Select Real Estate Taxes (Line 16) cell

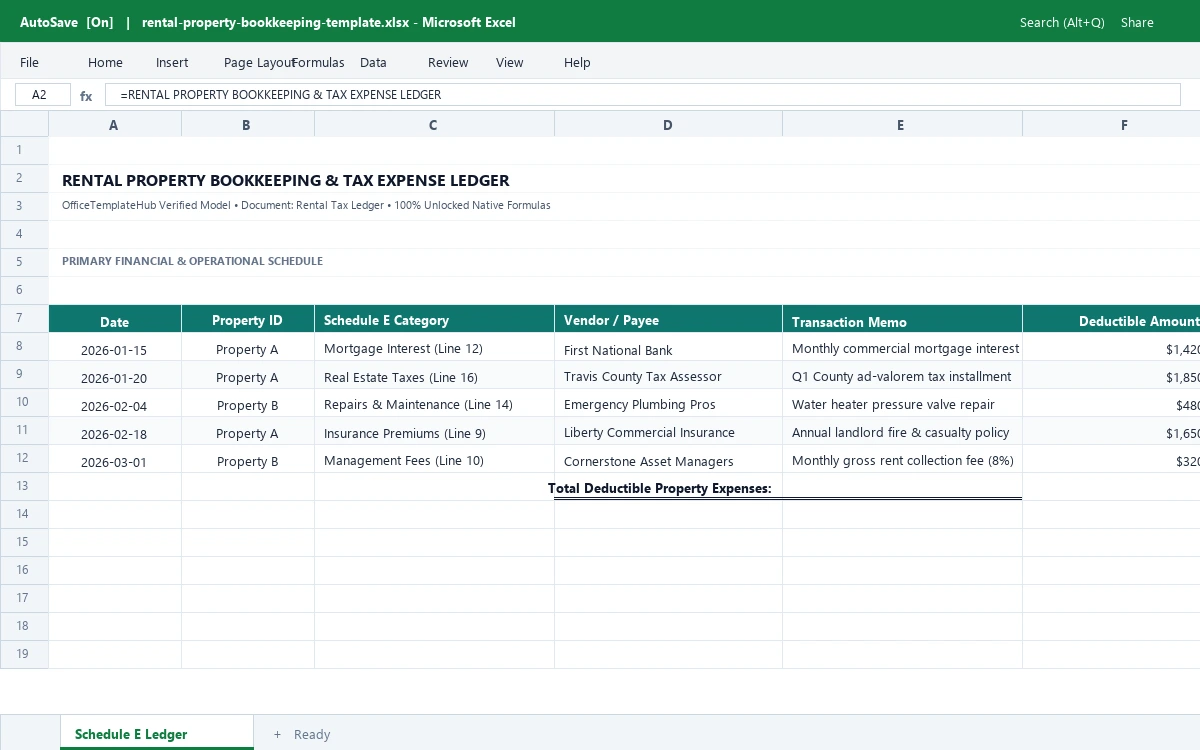pos(434,377)
